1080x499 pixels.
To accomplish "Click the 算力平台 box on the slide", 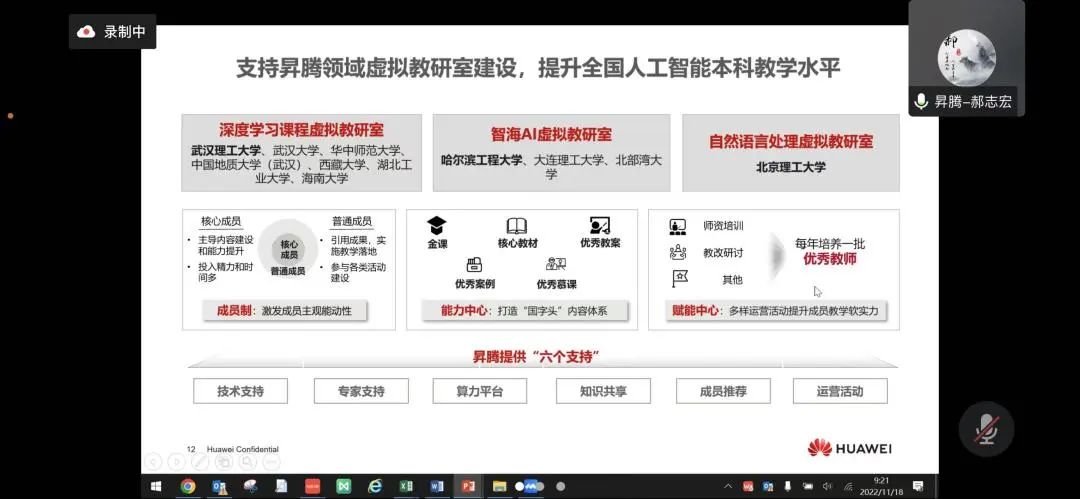I will [481, 391].
